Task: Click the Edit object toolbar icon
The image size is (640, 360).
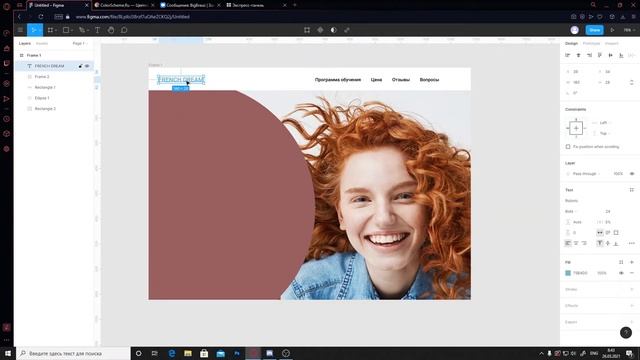Action: click(307, 30)
